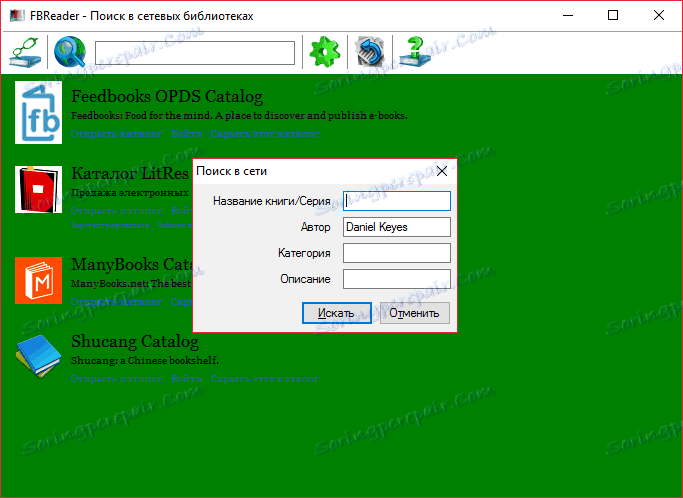This screenshot has height=498, width=683.
Task: Click the 'Feedbooks: Food for the mind' description
Action: [239, 115]
